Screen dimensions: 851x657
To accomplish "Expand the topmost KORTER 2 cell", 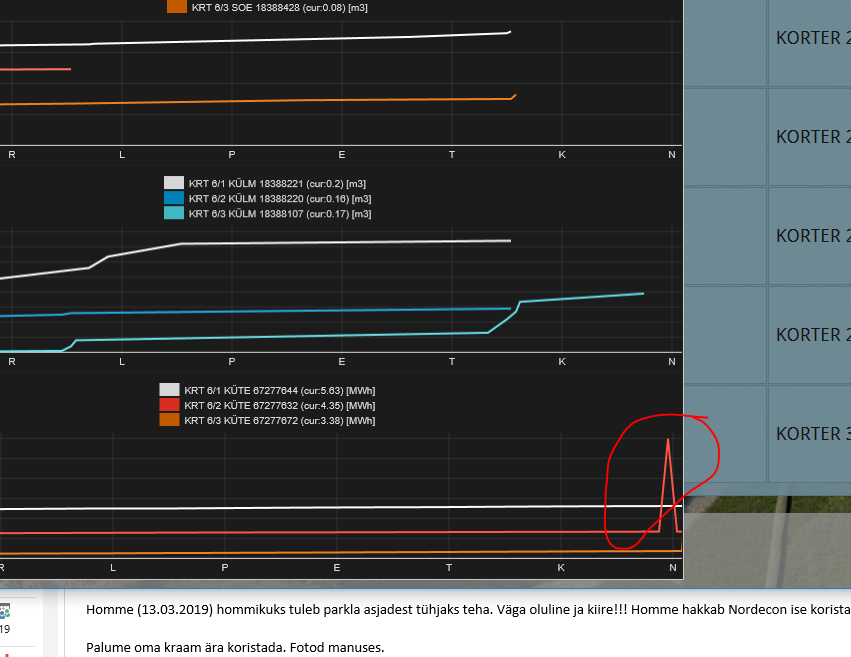I will click(x=812, y=38).
